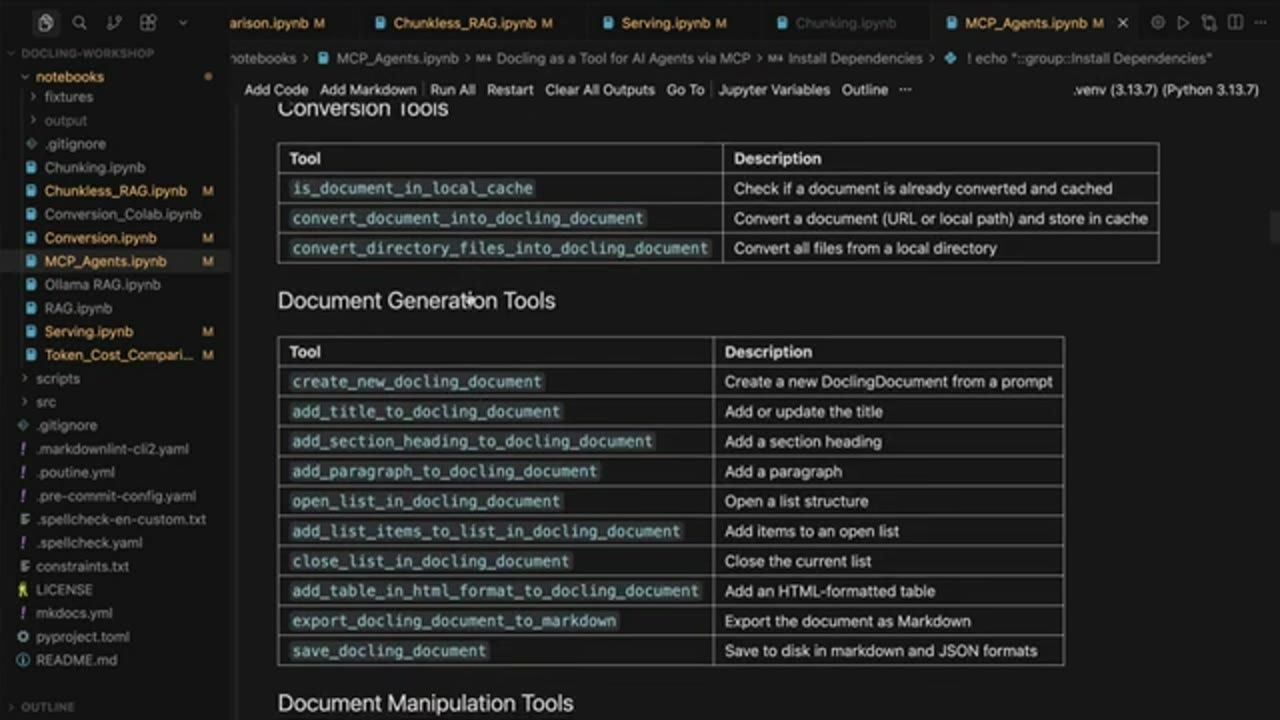Clear All Outputs in the notebook
Image resolution: width=1280 pixels, height=720 pixels.
600,89
